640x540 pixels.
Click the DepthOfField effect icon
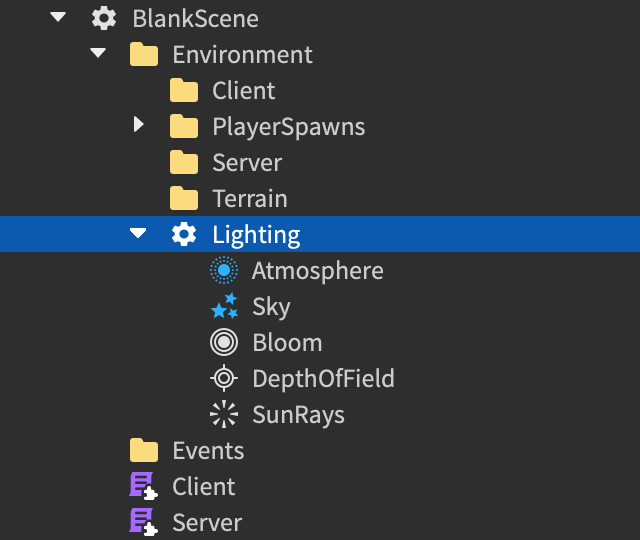tap(224, 379)
